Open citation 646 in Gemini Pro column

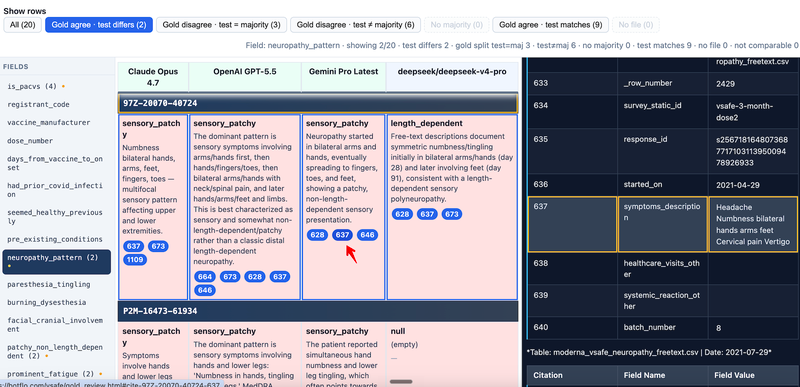(367, 235)
